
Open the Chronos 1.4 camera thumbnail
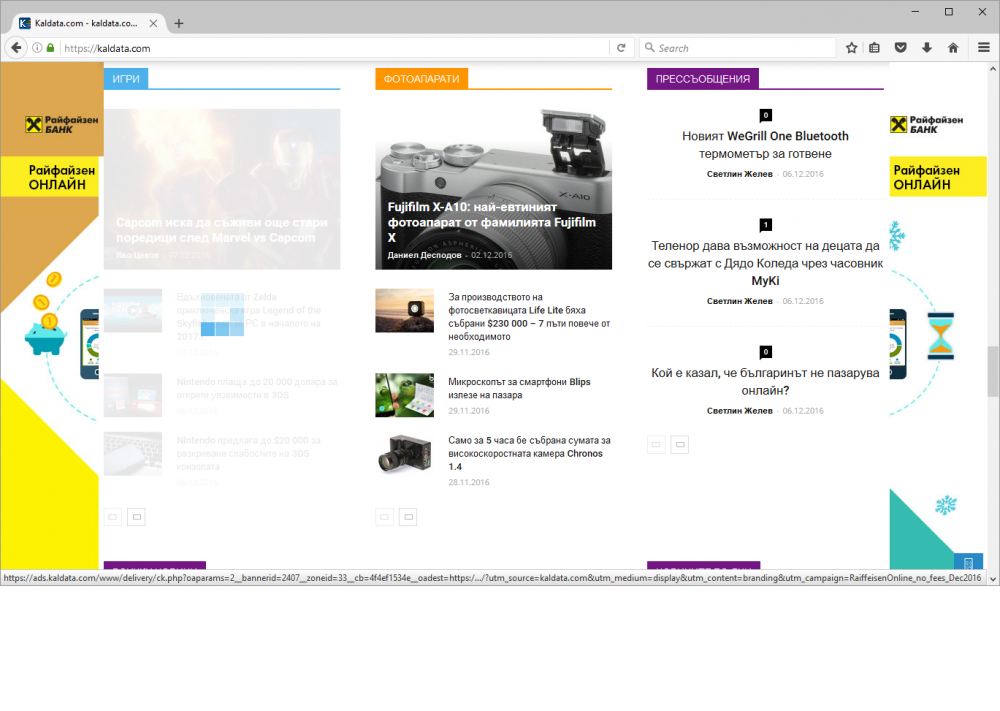click(x=404, y=454)
